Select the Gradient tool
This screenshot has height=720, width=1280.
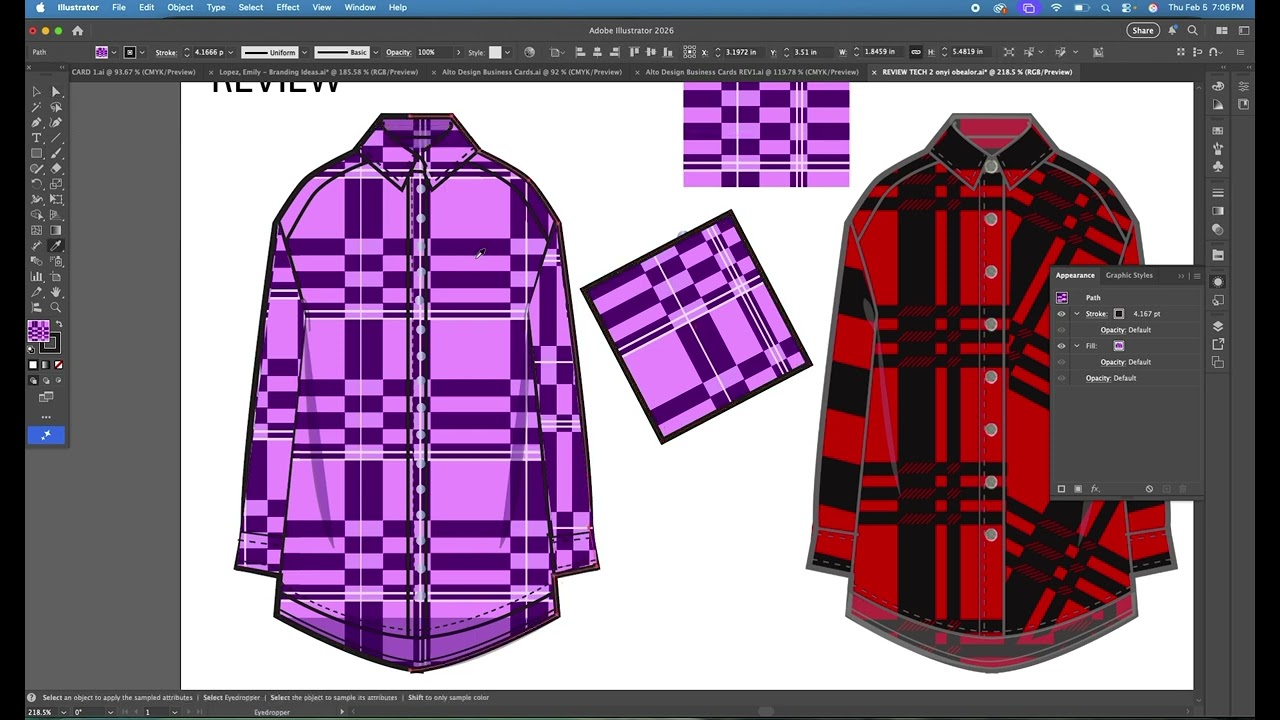tap(56, 230)
